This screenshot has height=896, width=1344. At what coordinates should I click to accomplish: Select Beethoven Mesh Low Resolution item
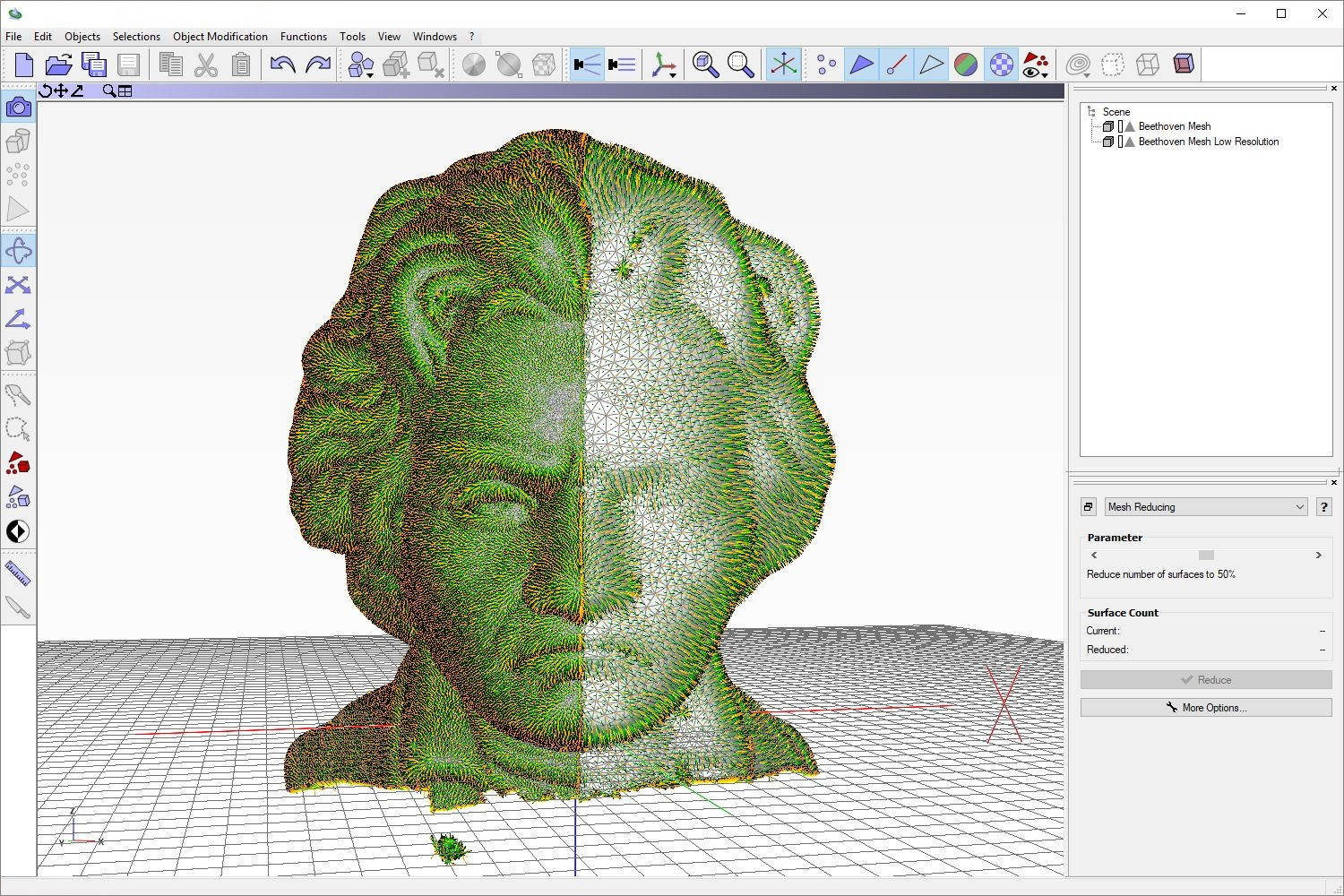[x=1209, y=142]
